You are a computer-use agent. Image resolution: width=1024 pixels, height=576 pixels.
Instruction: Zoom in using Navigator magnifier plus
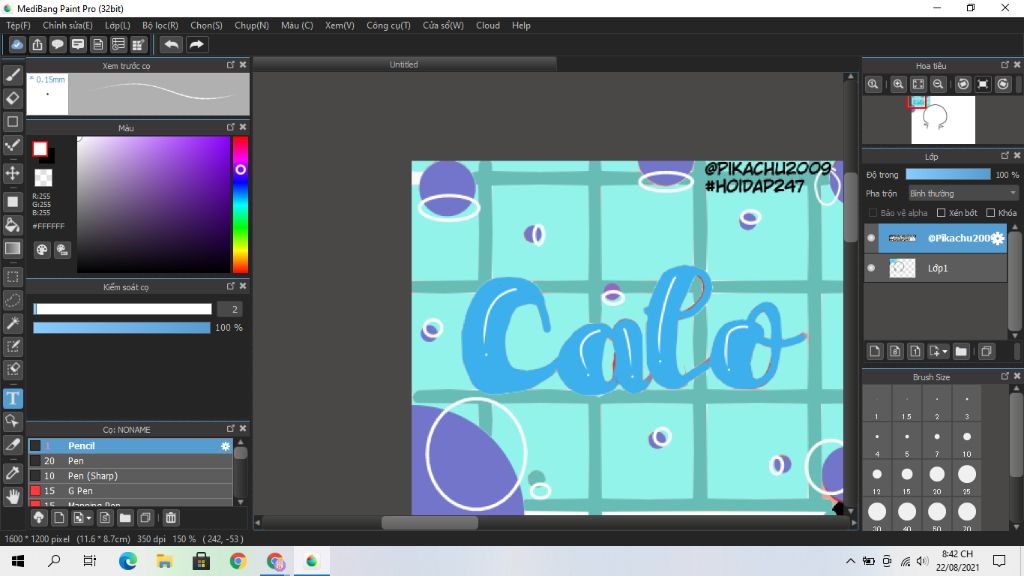click(x=898, y=84)
